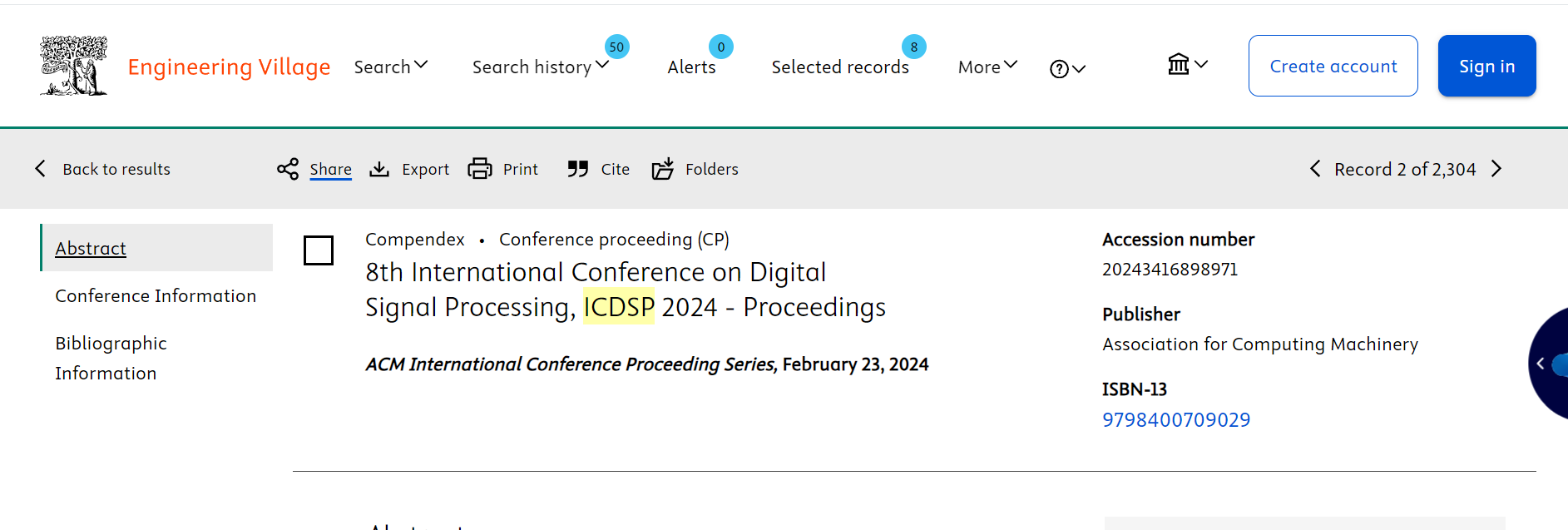This screenshot has height=530, width=1568.
Task: Click the Print button label
Action: (x=521, y=169)
